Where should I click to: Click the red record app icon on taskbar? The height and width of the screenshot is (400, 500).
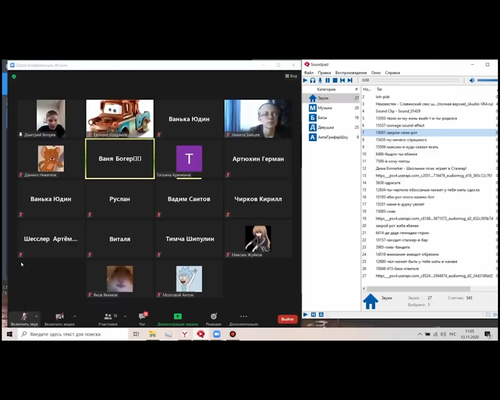233,334
